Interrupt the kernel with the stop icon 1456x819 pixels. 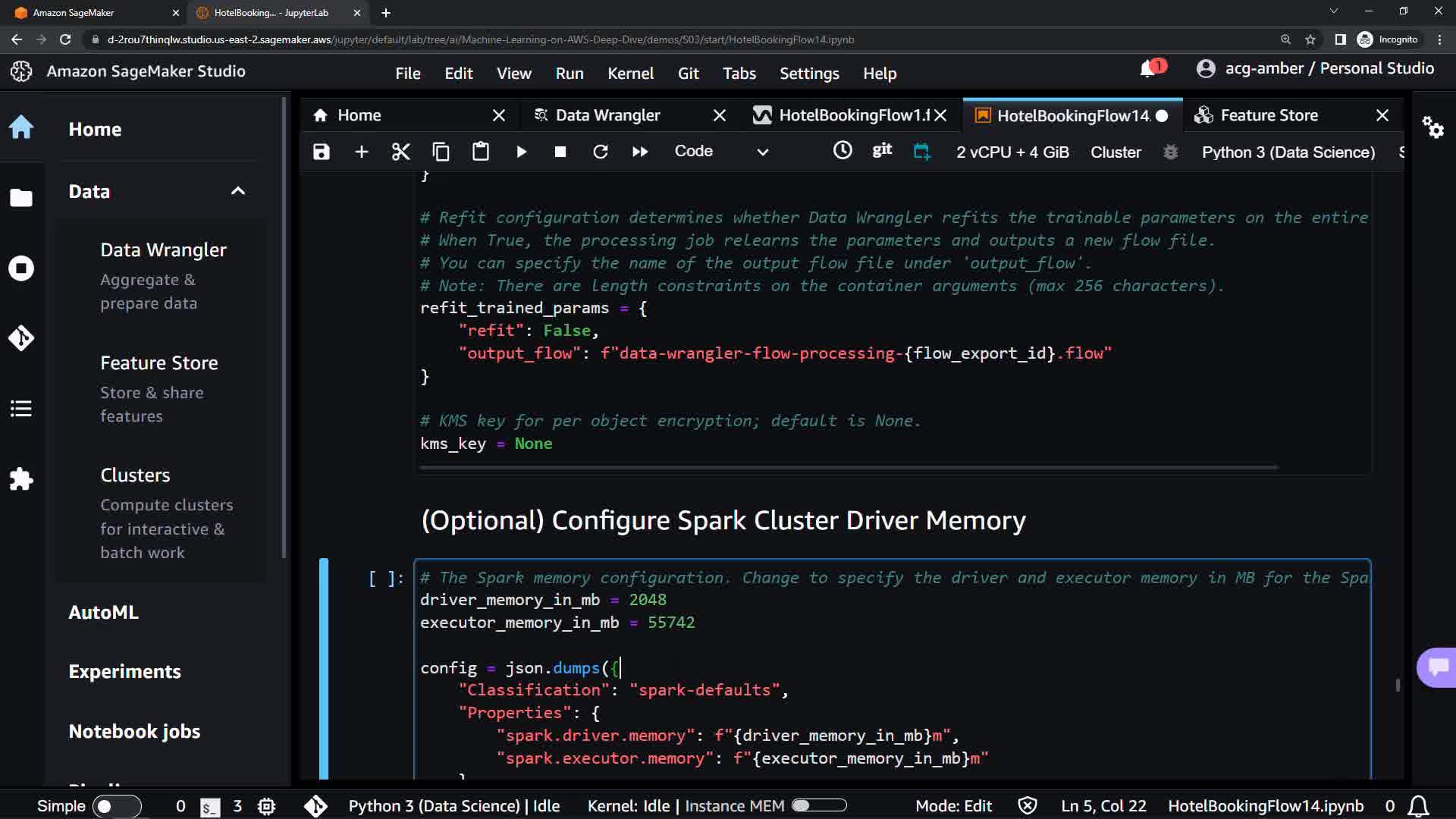click(x=560, y=152)
